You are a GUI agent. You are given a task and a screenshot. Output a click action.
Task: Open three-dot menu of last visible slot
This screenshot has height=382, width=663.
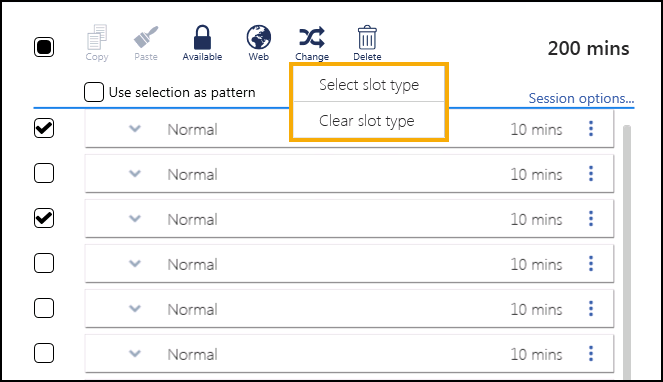pyautogui.click(x=591, y=354)
